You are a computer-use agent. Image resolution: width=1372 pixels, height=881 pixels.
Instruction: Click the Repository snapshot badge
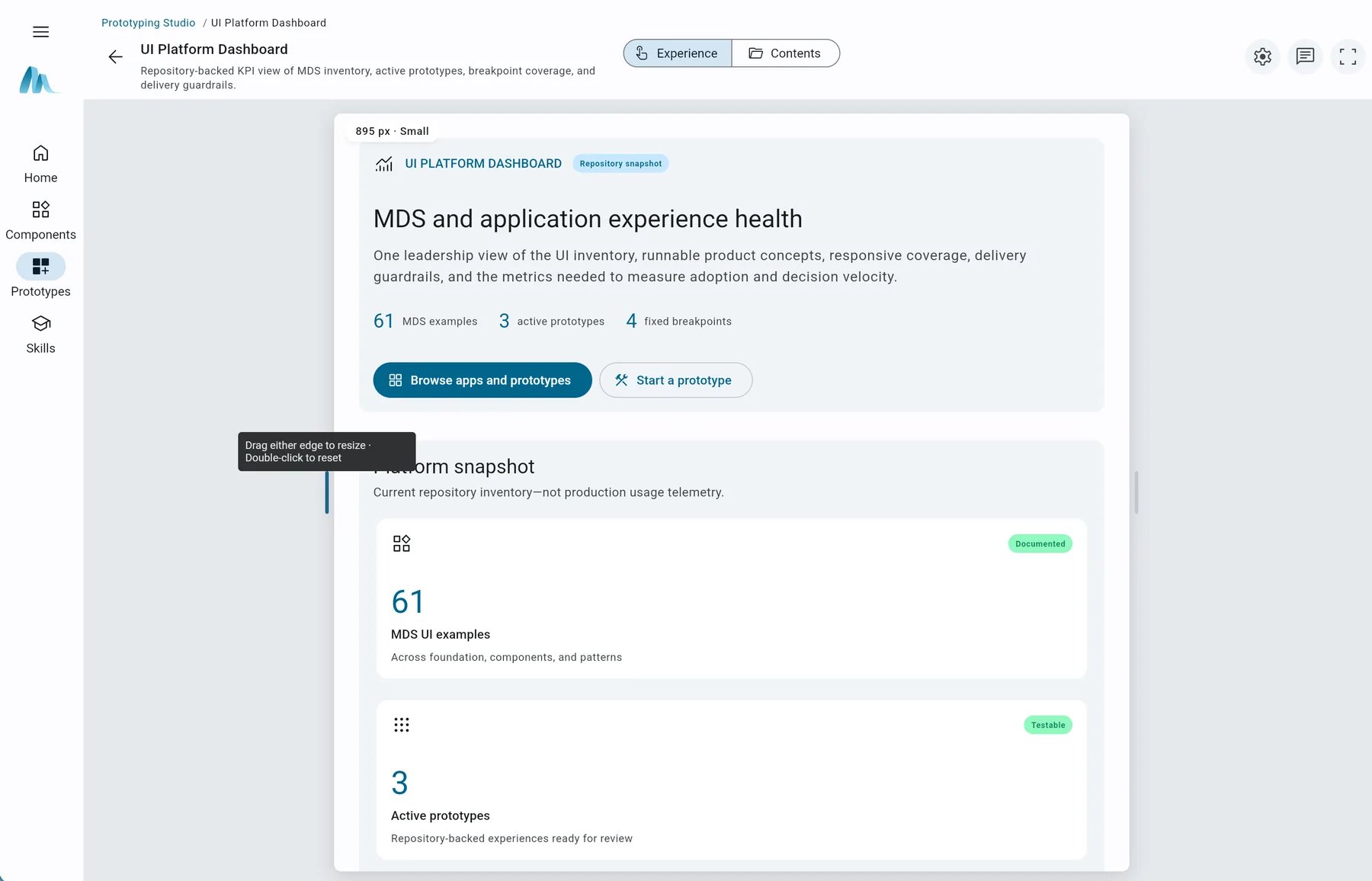620,164
